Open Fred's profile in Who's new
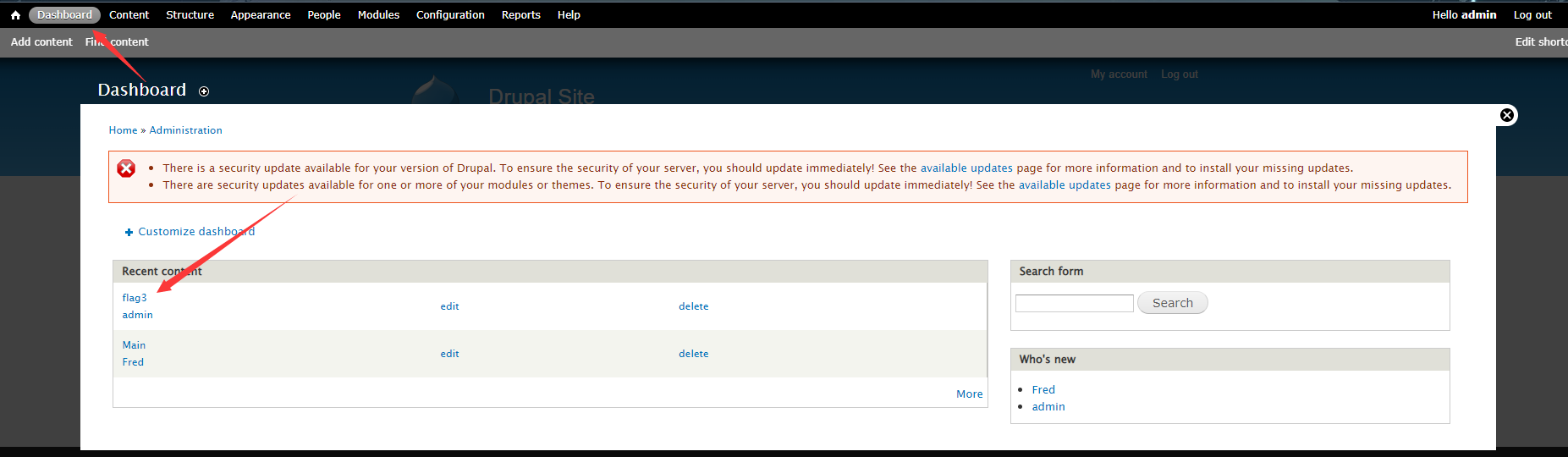Screen dimensions: 1568x457 coord(1043,390)
